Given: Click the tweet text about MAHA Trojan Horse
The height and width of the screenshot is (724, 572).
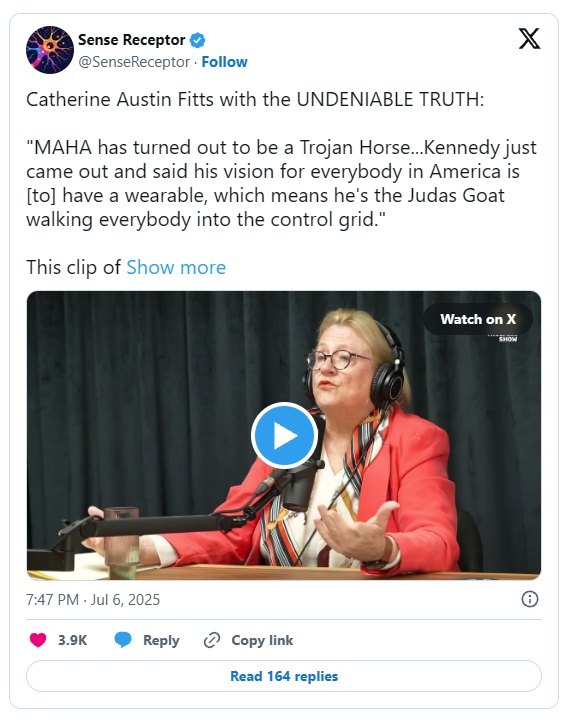Looking at the screenshot, I should tap(282, 183).
